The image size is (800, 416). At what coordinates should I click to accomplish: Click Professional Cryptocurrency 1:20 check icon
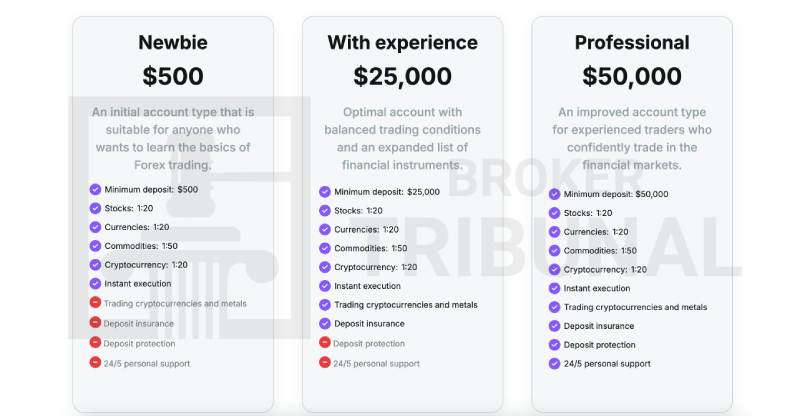[555, 269]
